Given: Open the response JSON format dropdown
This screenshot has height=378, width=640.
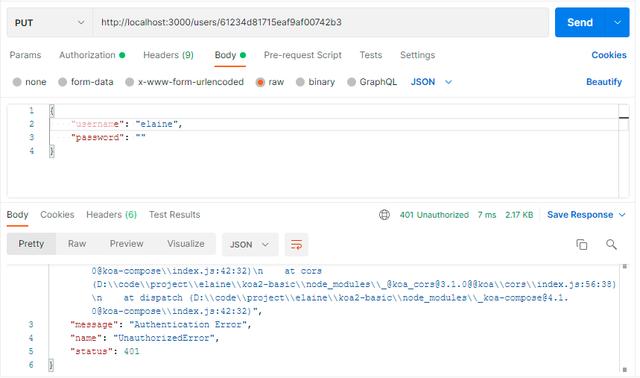Looking at the screenshot, I should [250, 245].
